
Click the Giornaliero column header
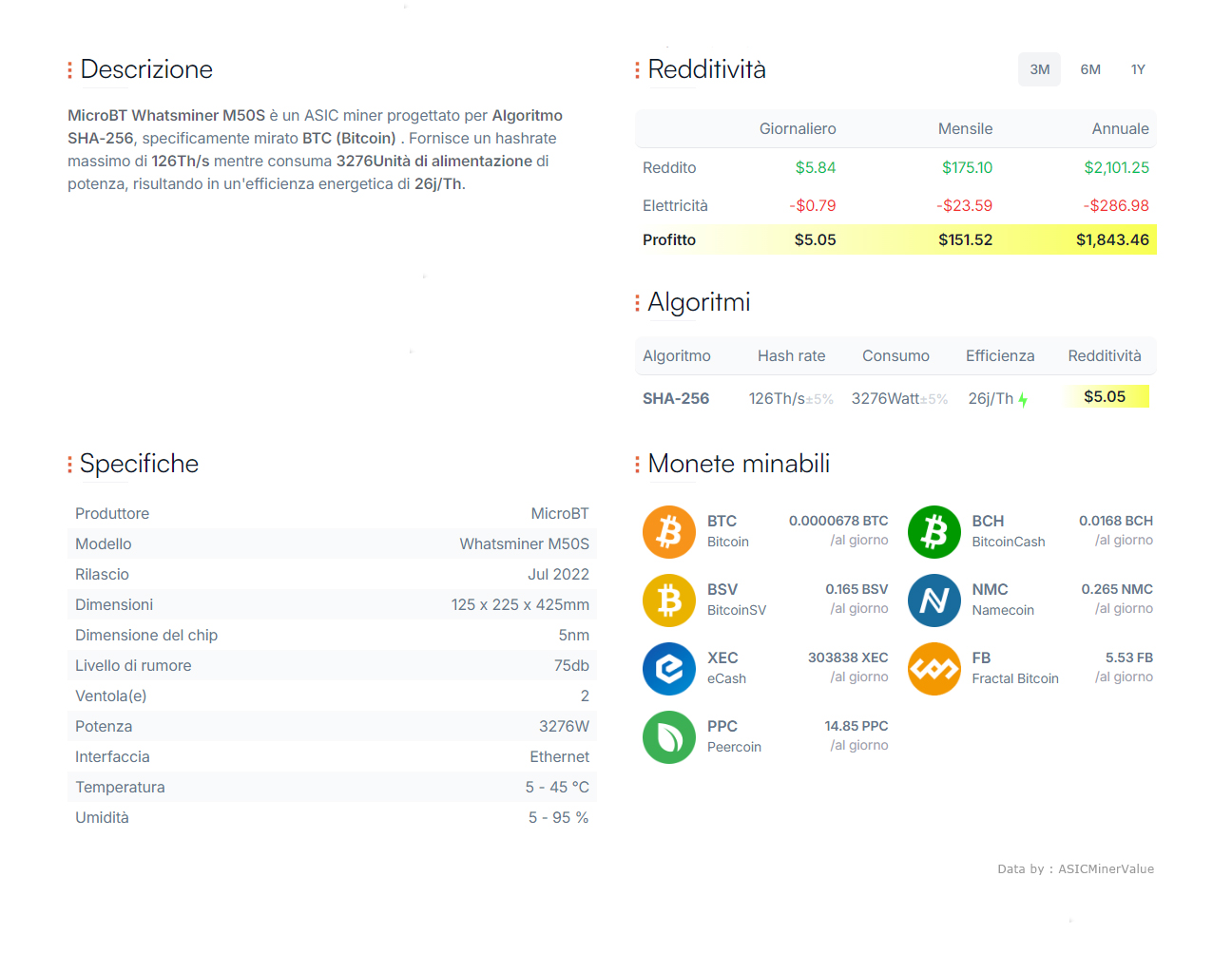[798, 128]
